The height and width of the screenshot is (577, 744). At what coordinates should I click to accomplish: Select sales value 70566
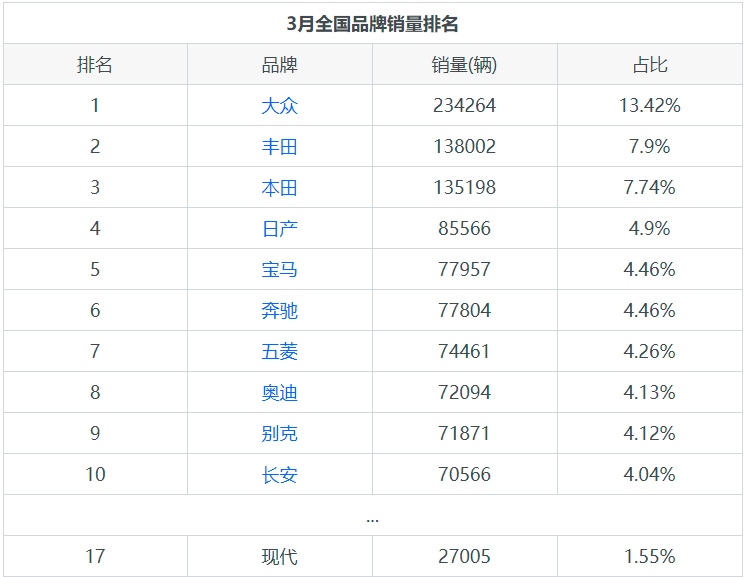click(x=465, y=475)
